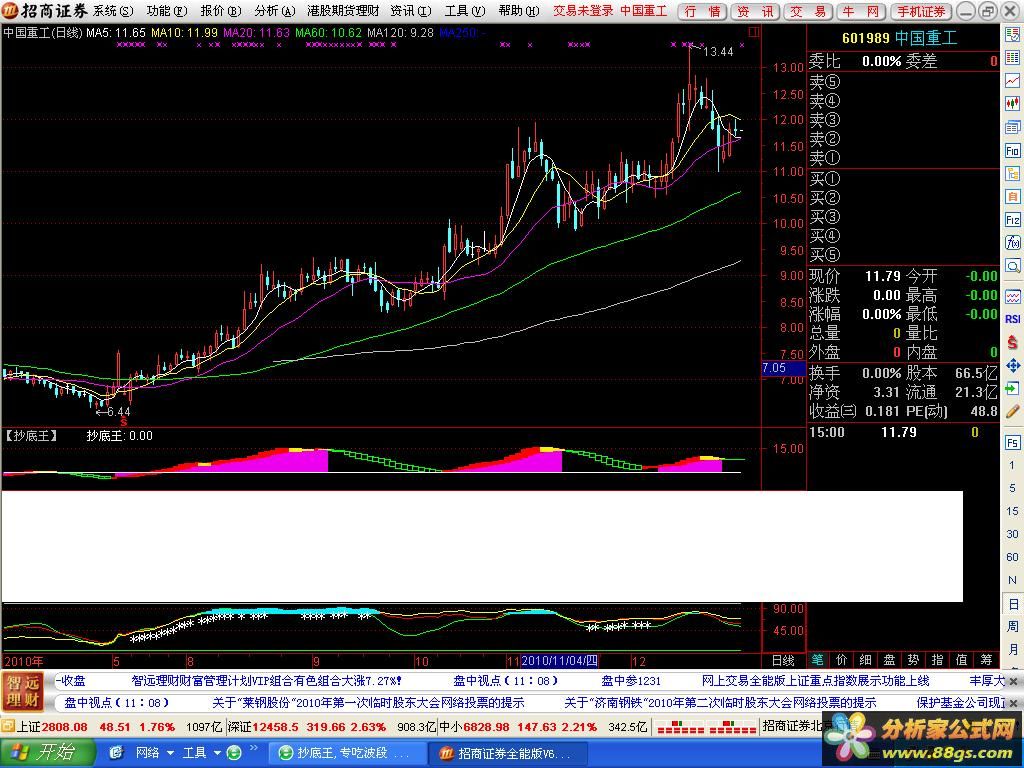Click the green arrow import icon
Image resolution: width=1024 pixels, height=768 pixels.
[x=1012, y=388]
